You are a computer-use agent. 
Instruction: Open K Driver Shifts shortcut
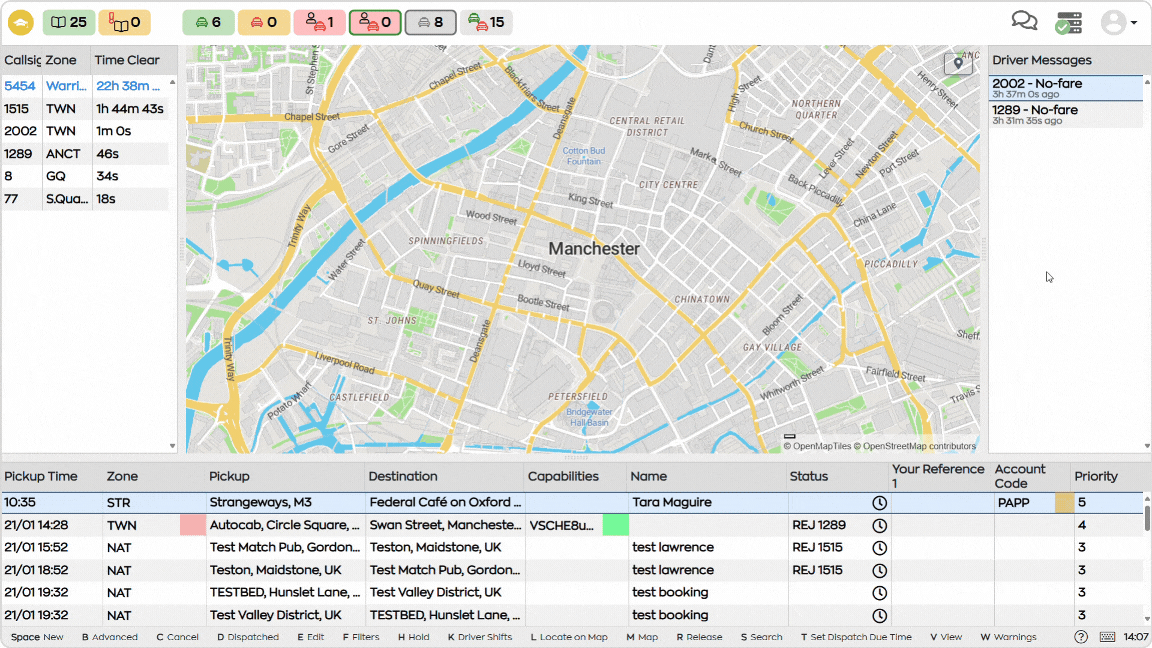(480, 637)
